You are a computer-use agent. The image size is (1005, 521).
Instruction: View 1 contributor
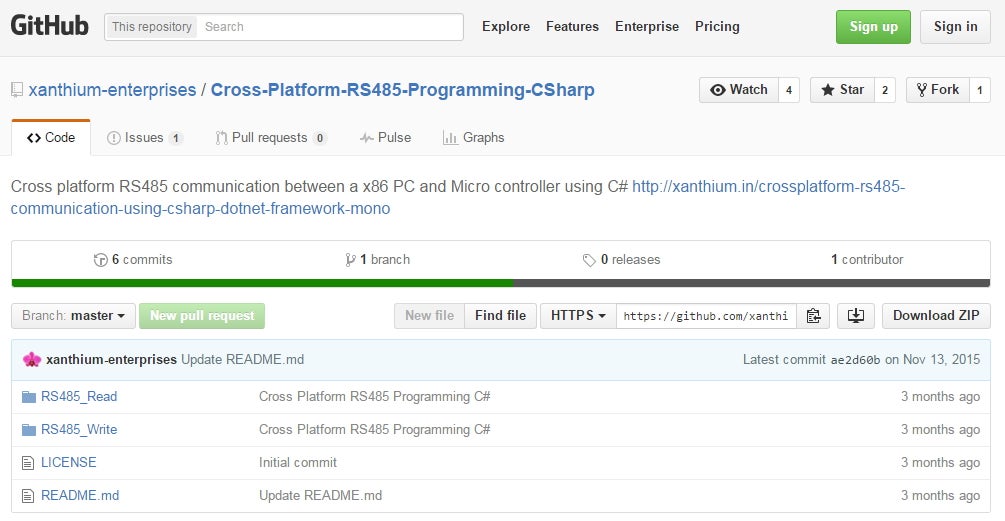pyautogui.click(x=867, y=260)
